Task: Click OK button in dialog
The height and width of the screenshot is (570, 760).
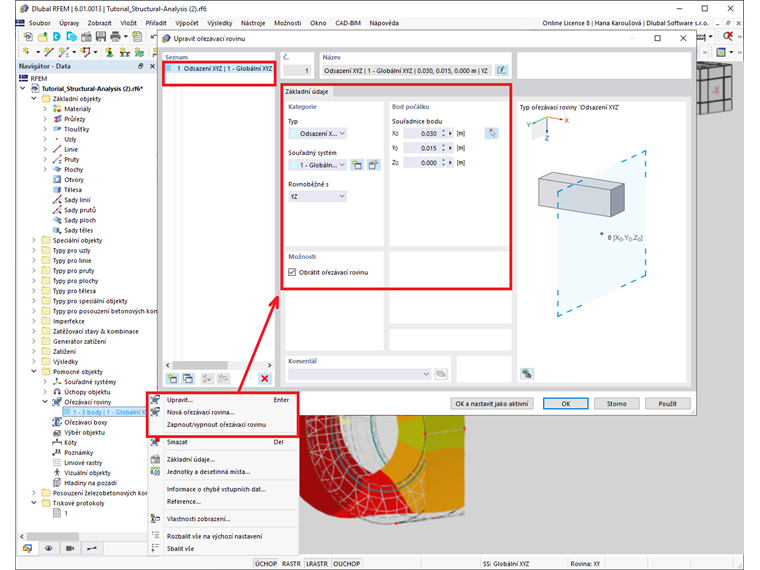Action: click(x=566, y=403)
